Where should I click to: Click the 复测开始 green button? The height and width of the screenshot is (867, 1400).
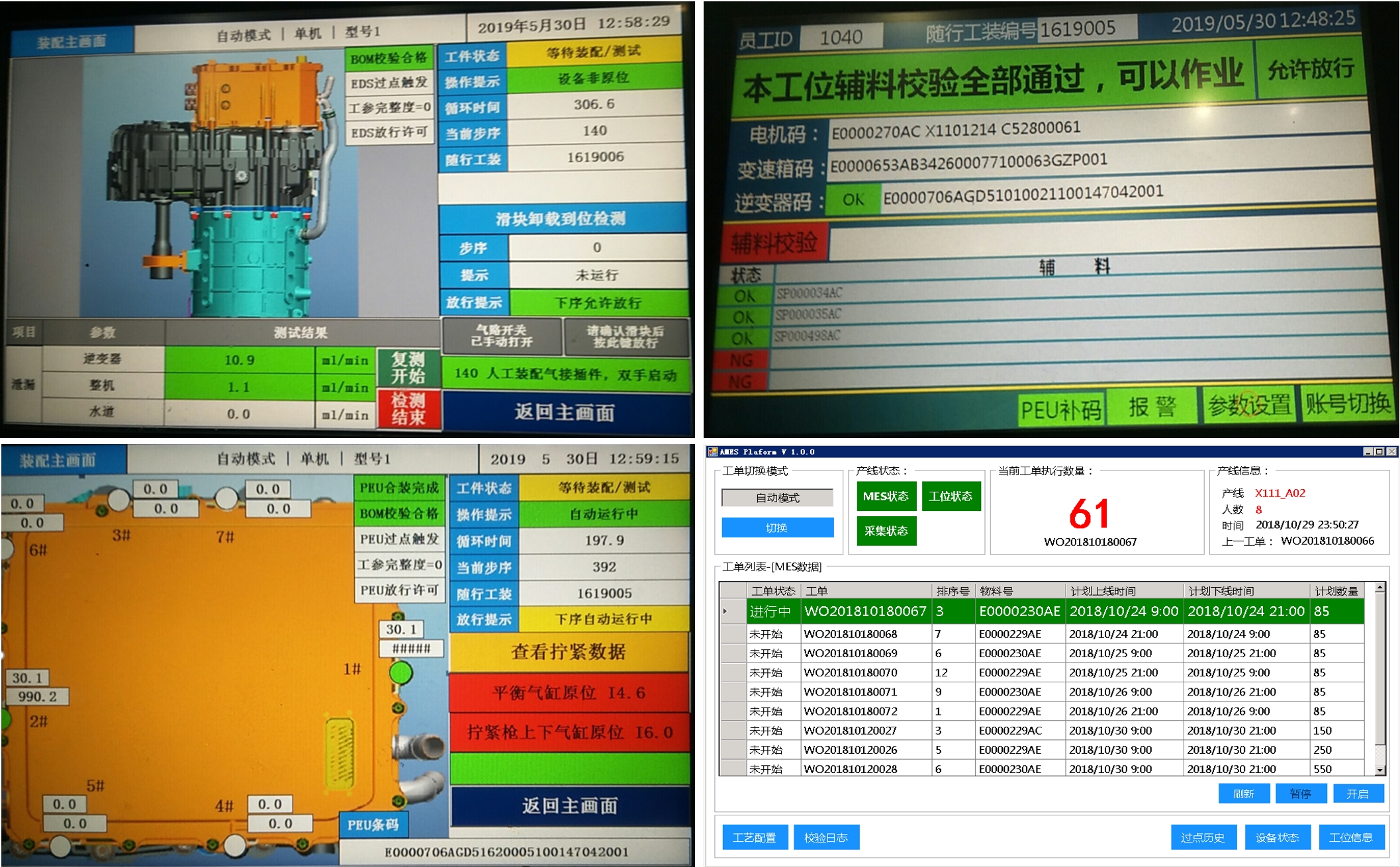click(x=408, y=368)
